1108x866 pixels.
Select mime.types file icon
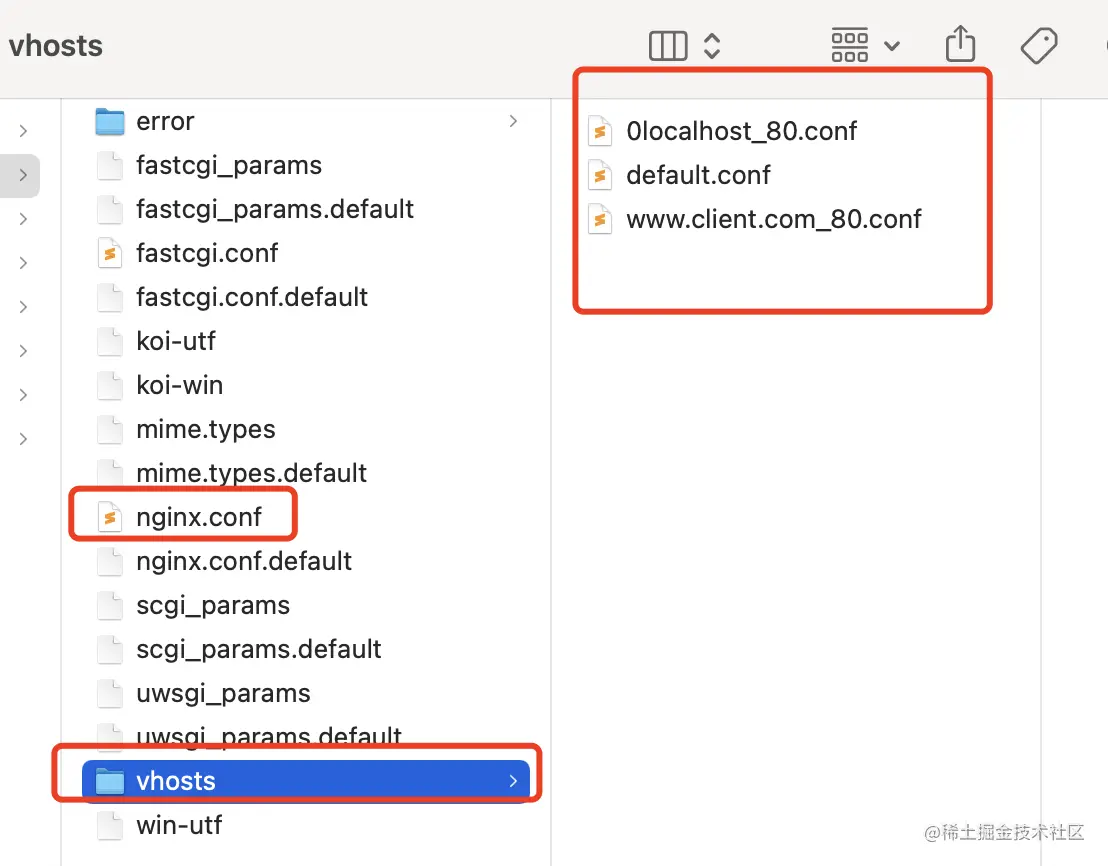pyautogui.click(x=110, y=429)
